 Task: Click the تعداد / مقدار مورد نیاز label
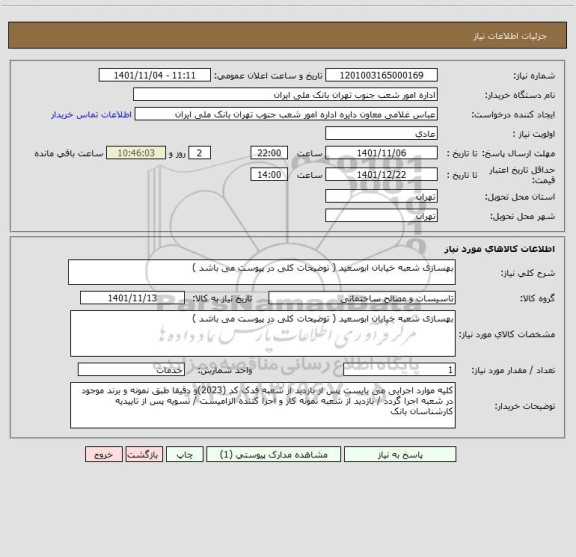[513, 370]
